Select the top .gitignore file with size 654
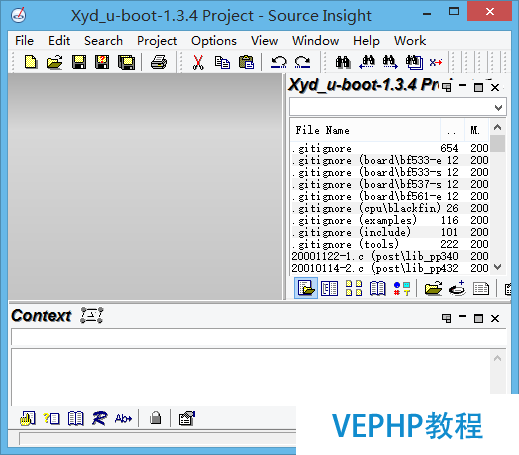Screen dimensions: 519x455 coord(390,148)
